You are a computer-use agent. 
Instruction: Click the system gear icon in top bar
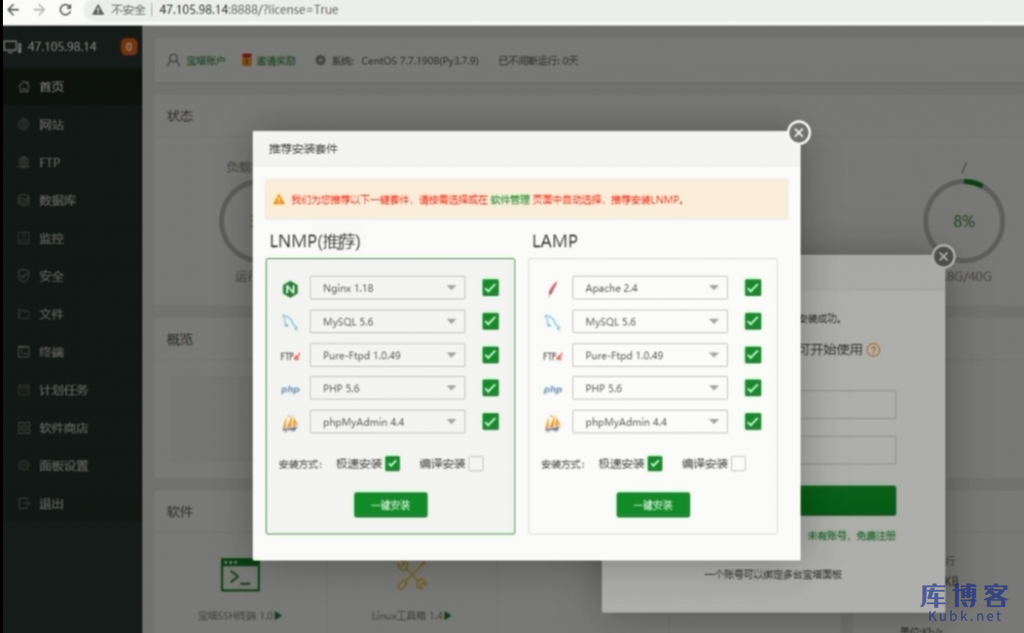pos(320,60)
